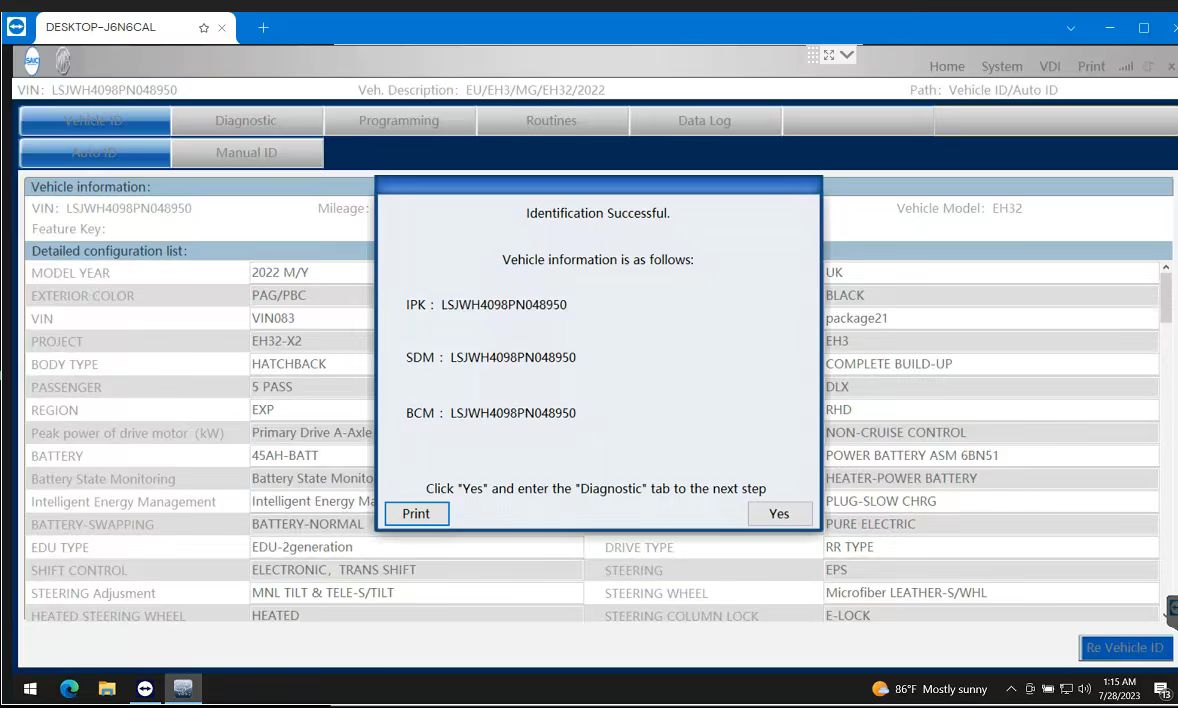Open the Microsoft Edge taskbar icon

(68, 688)
